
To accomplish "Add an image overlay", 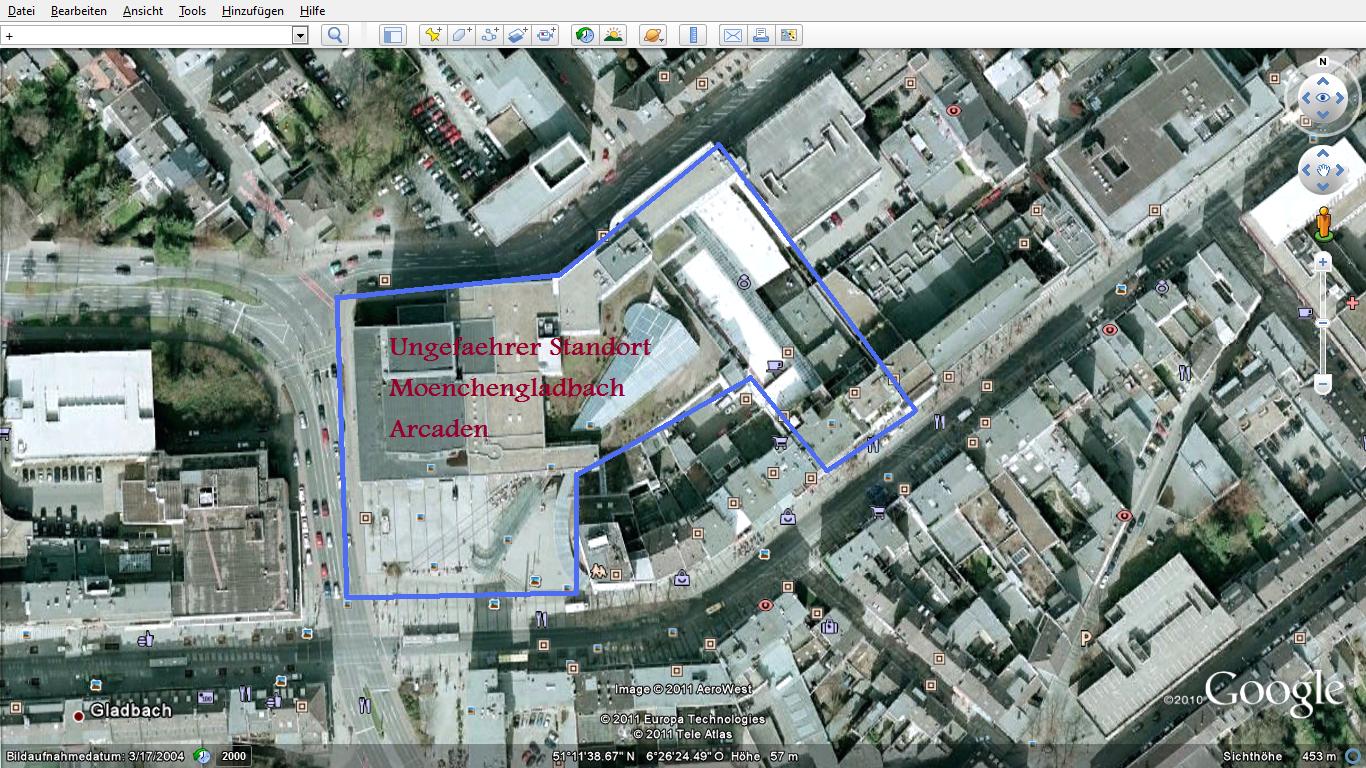I will pos(517,35).
